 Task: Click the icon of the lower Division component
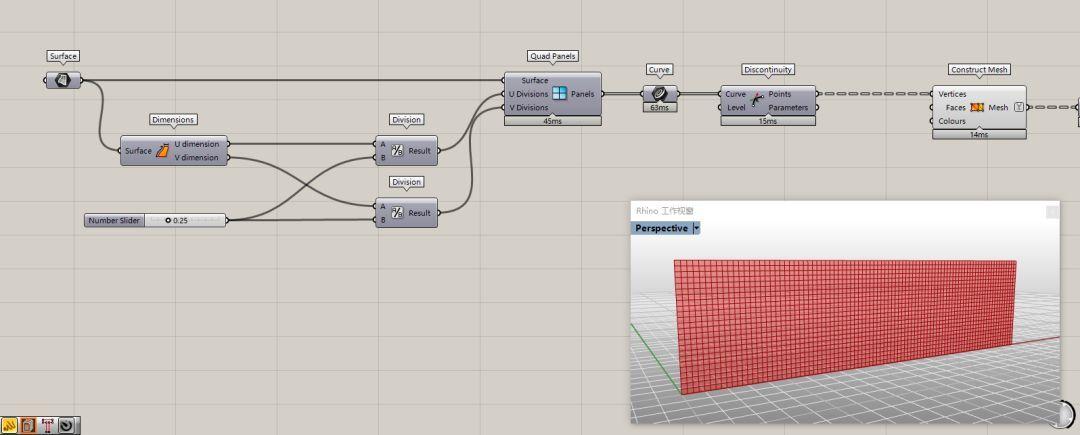(x=397, y=213)
